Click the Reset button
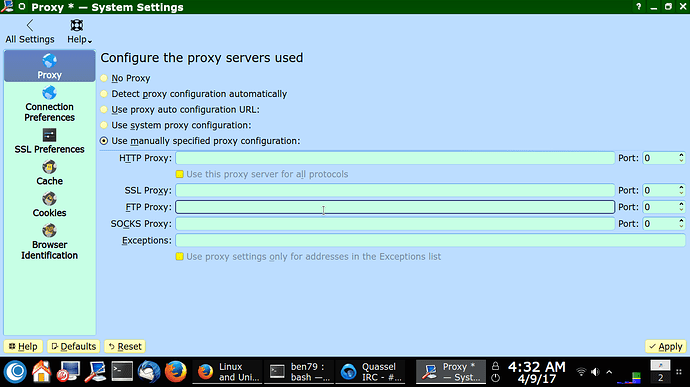The image size is (690, 387). point(125,346)
